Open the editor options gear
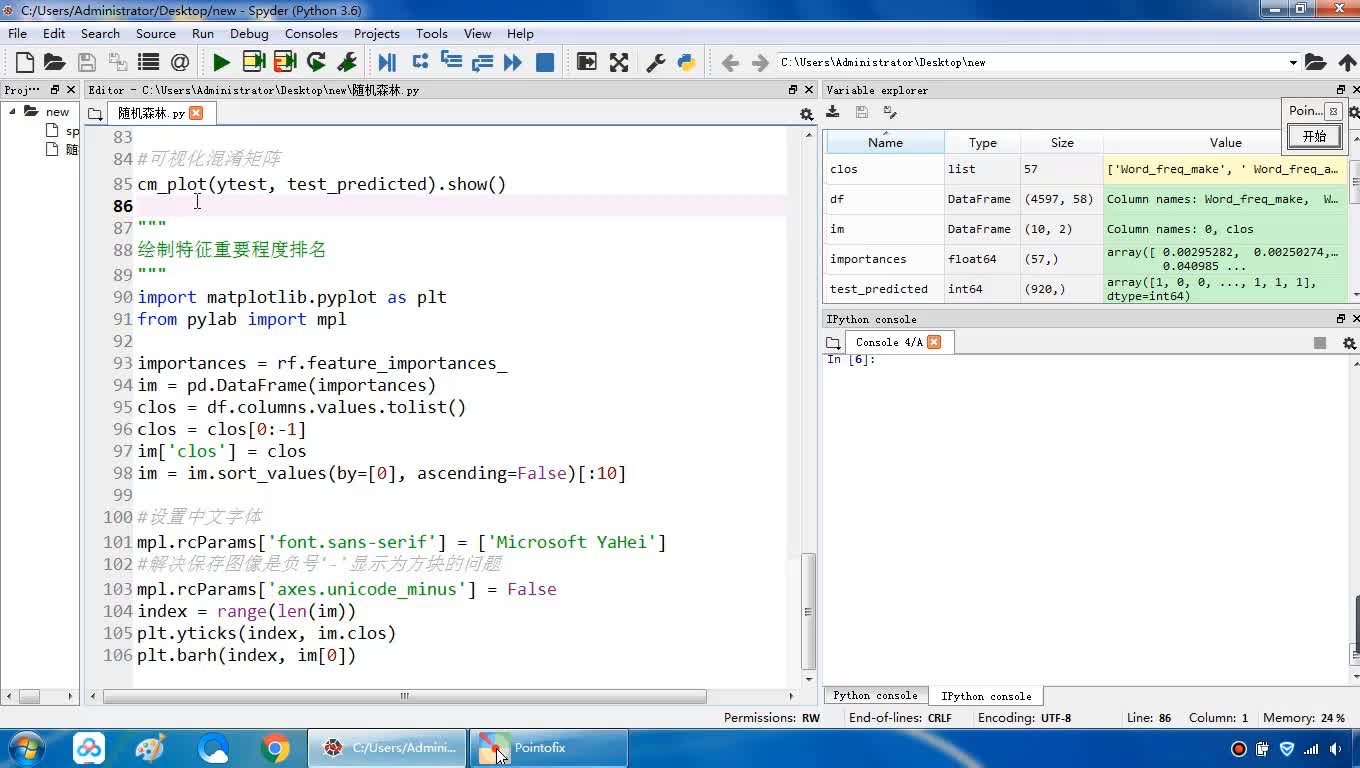Image resolution: width=1360 pixels, height=768 pixels. [806, 114]
